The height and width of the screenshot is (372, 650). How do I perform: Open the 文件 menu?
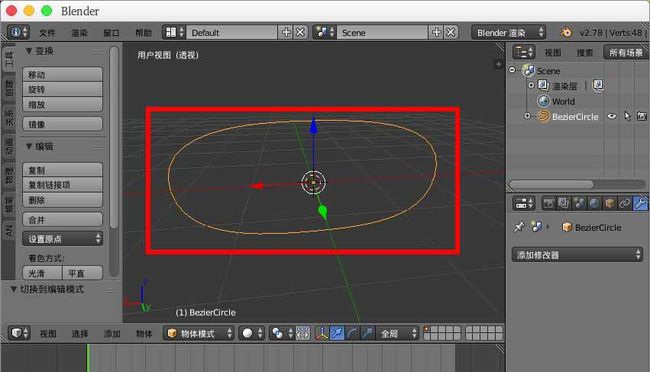point(47,33)
